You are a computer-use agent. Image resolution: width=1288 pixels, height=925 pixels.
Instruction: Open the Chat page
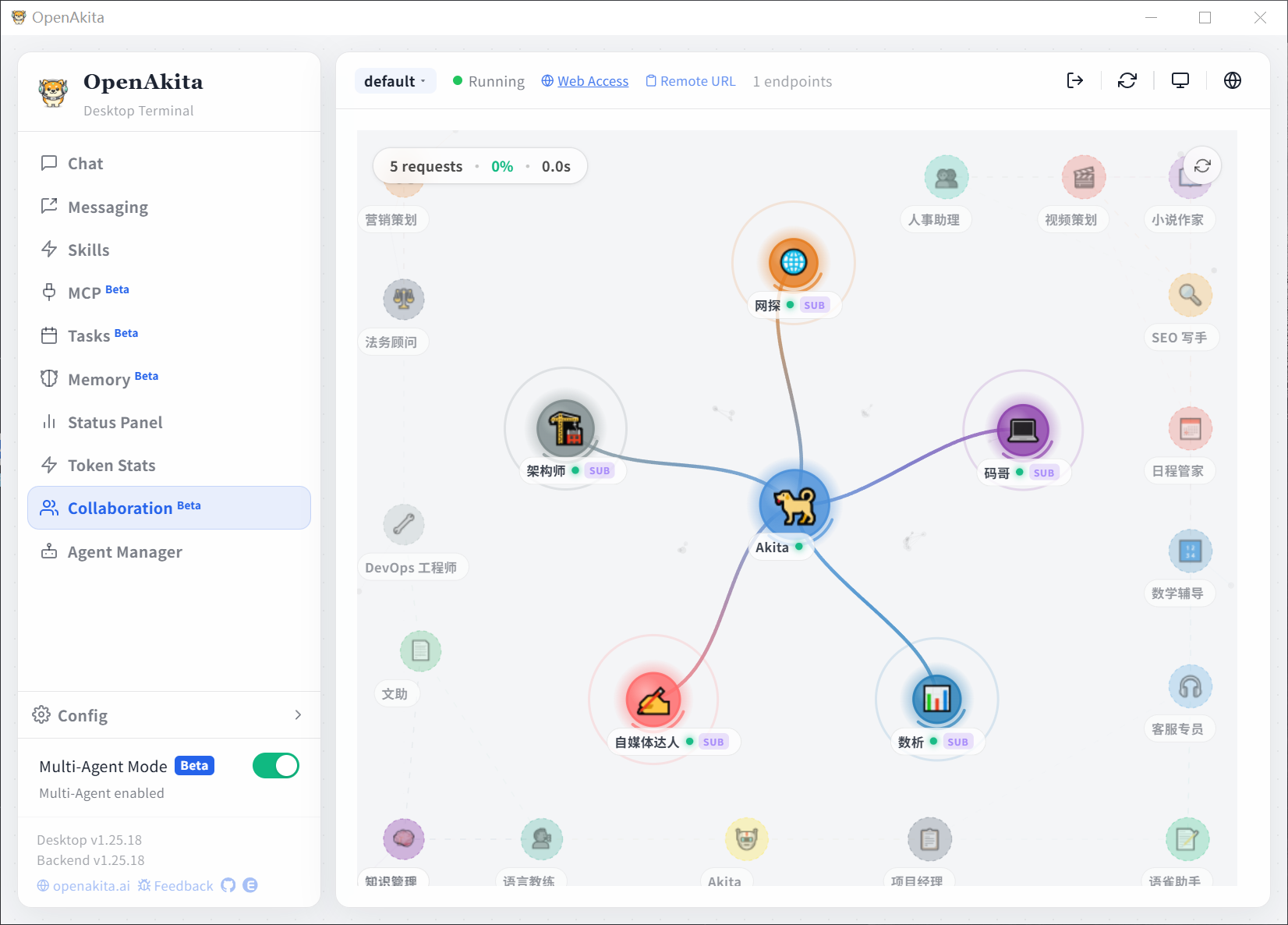pyautogui.click(x=169, y=164)
